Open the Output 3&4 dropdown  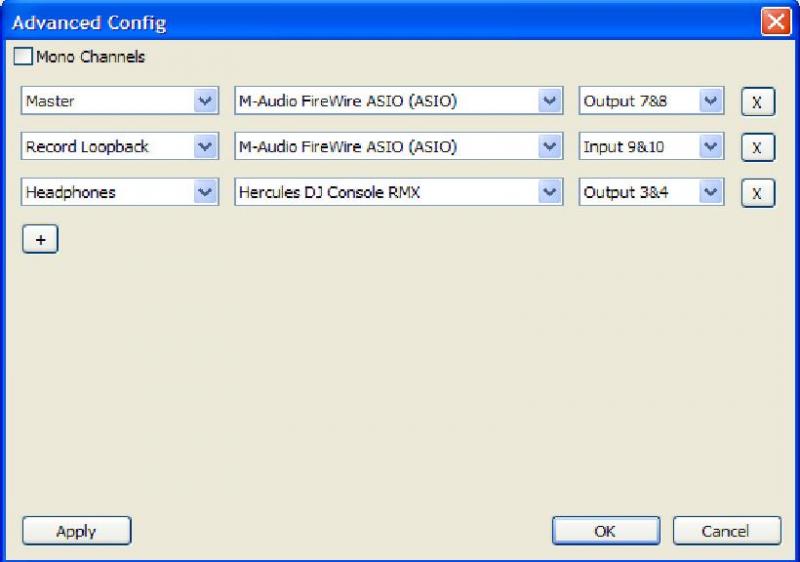[x=652, y=192]
